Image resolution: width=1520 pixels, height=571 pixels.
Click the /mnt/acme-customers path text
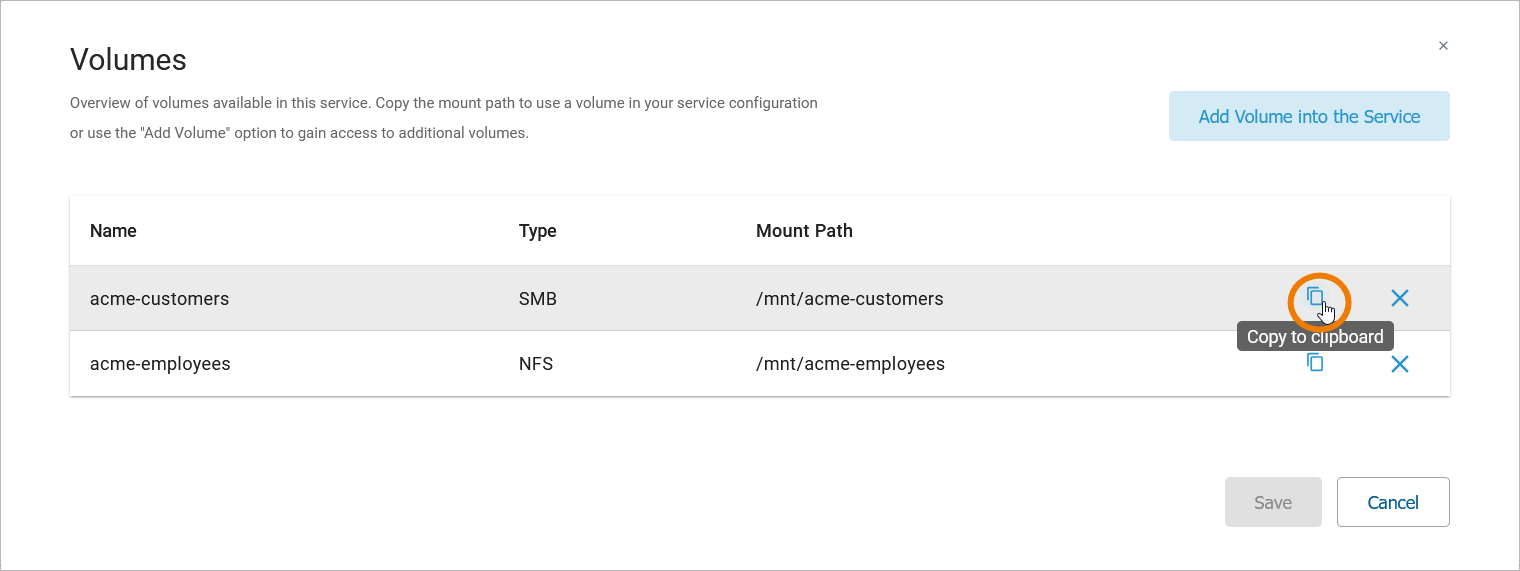pyautogui.click(x=849, y=298)
